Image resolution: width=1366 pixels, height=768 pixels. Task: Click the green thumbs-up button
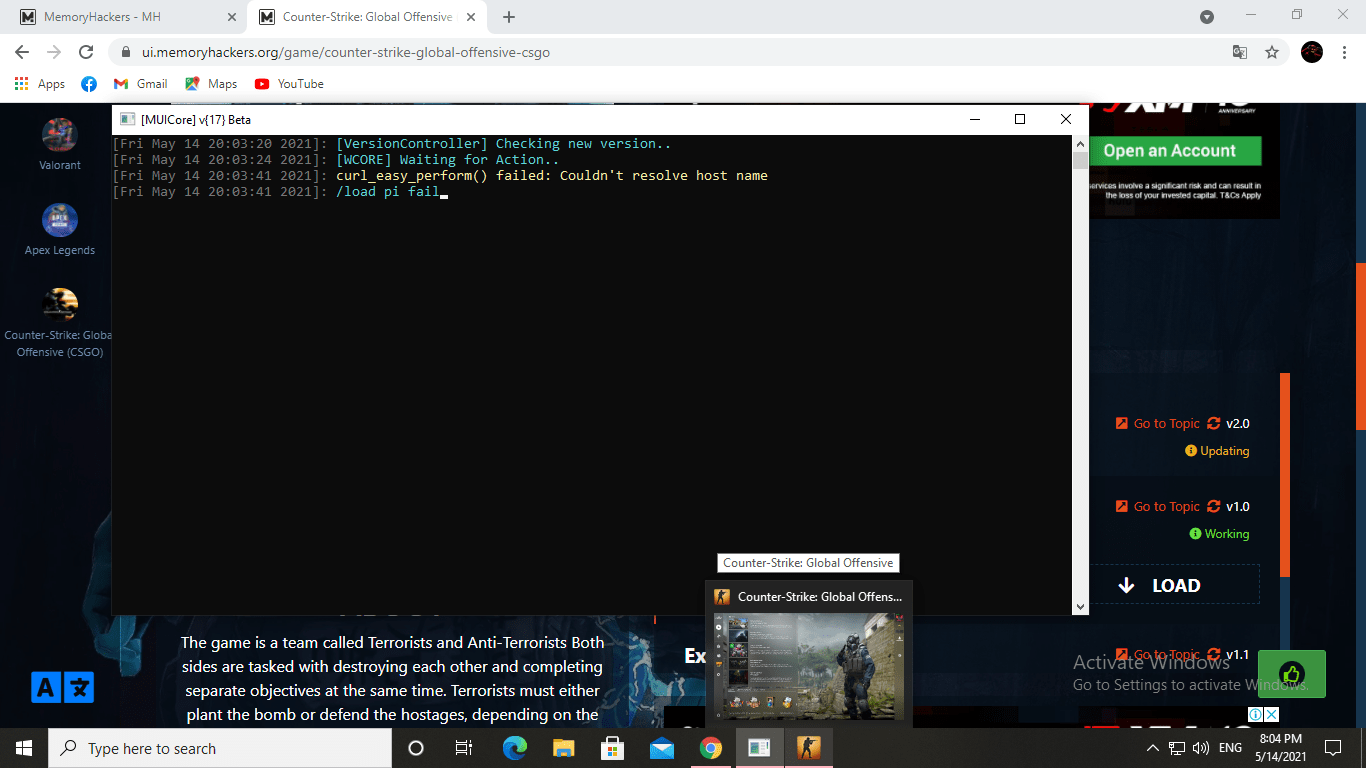click(1292, 674)
